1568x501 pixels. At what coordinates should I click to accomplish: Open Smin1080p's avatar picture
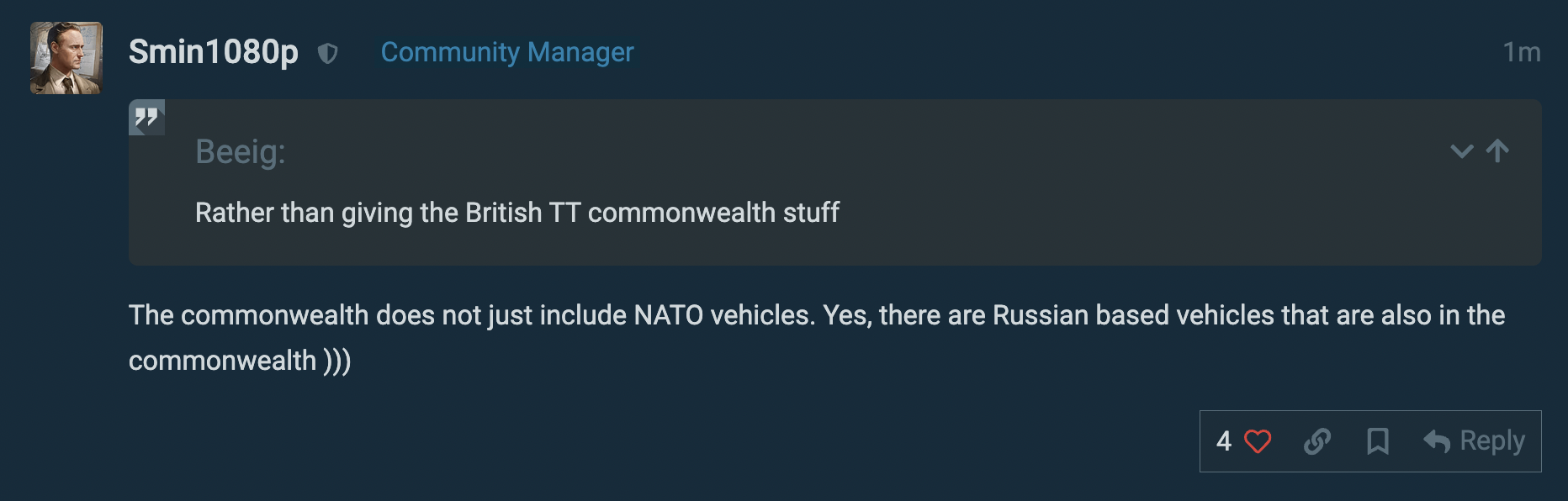tap(66, 57)
